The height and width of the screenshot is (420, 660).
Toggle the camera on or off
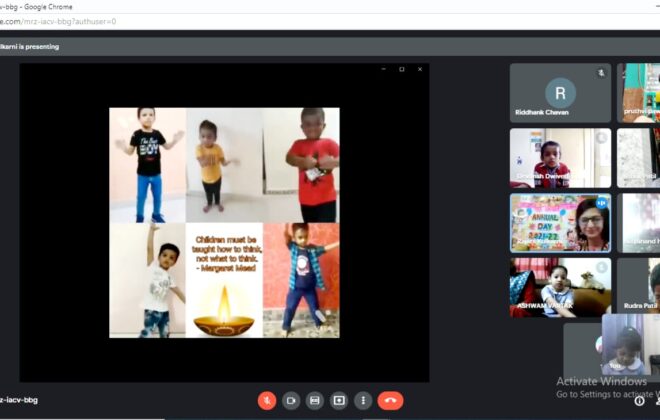pos(291,400)
